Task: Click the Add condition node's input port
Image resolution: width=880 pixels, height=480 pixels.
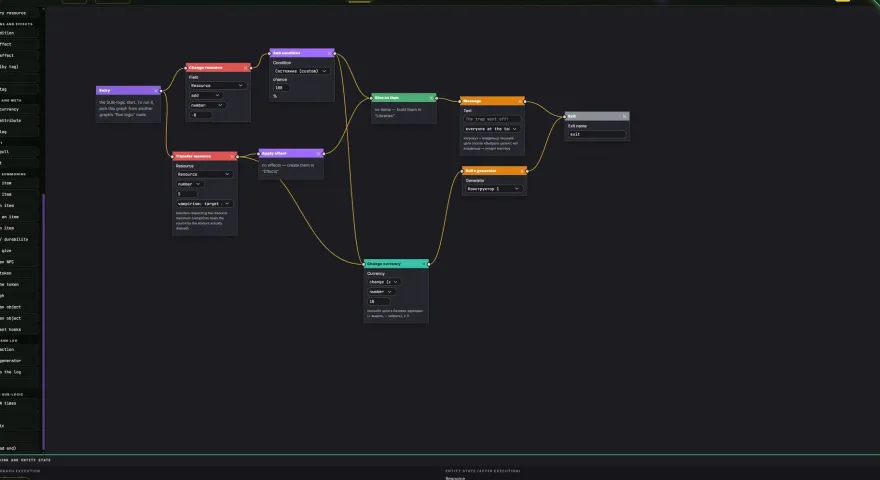Action: point(269,53)
